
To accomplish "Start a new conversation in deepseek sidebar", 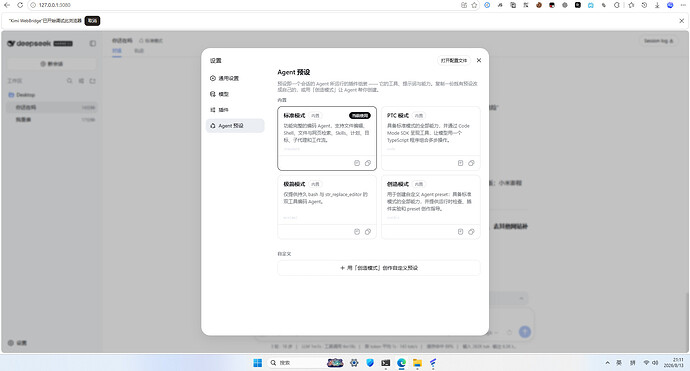I will (51, 64).
